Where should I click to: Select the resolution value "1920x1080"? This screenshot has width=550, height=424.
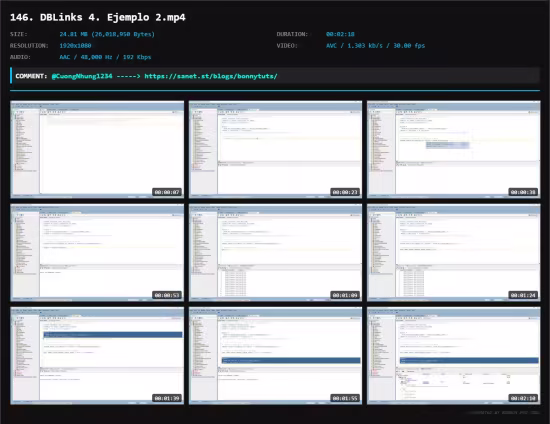(75, 46)
